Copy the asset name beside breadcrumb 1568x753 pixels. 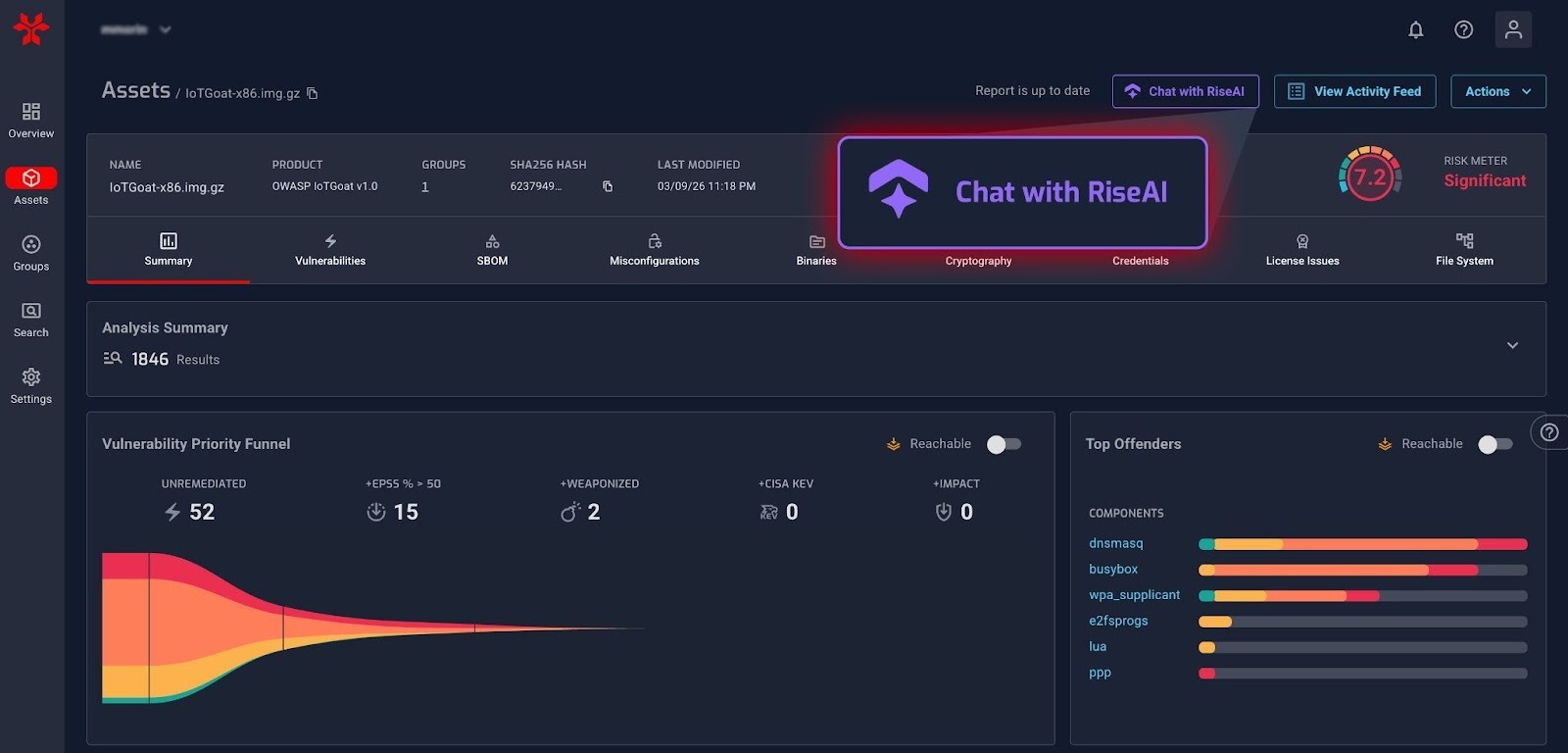point(313,93)
